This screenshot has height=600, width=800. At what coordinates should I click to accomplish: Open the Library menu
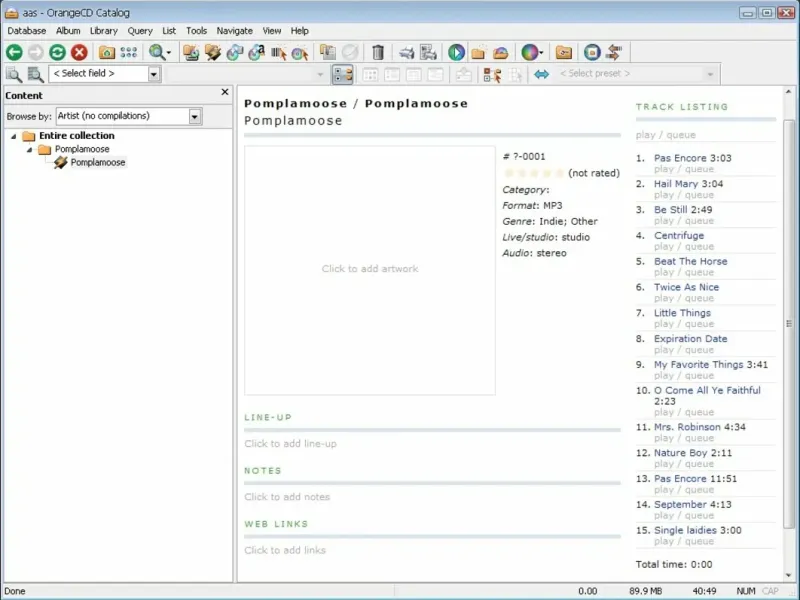(104, 31)
